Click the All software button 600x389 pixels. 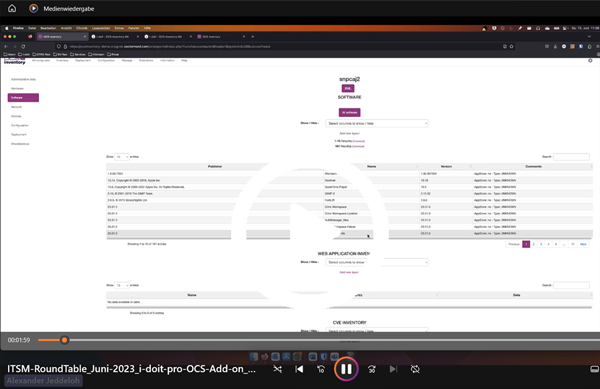coord(349,112)
